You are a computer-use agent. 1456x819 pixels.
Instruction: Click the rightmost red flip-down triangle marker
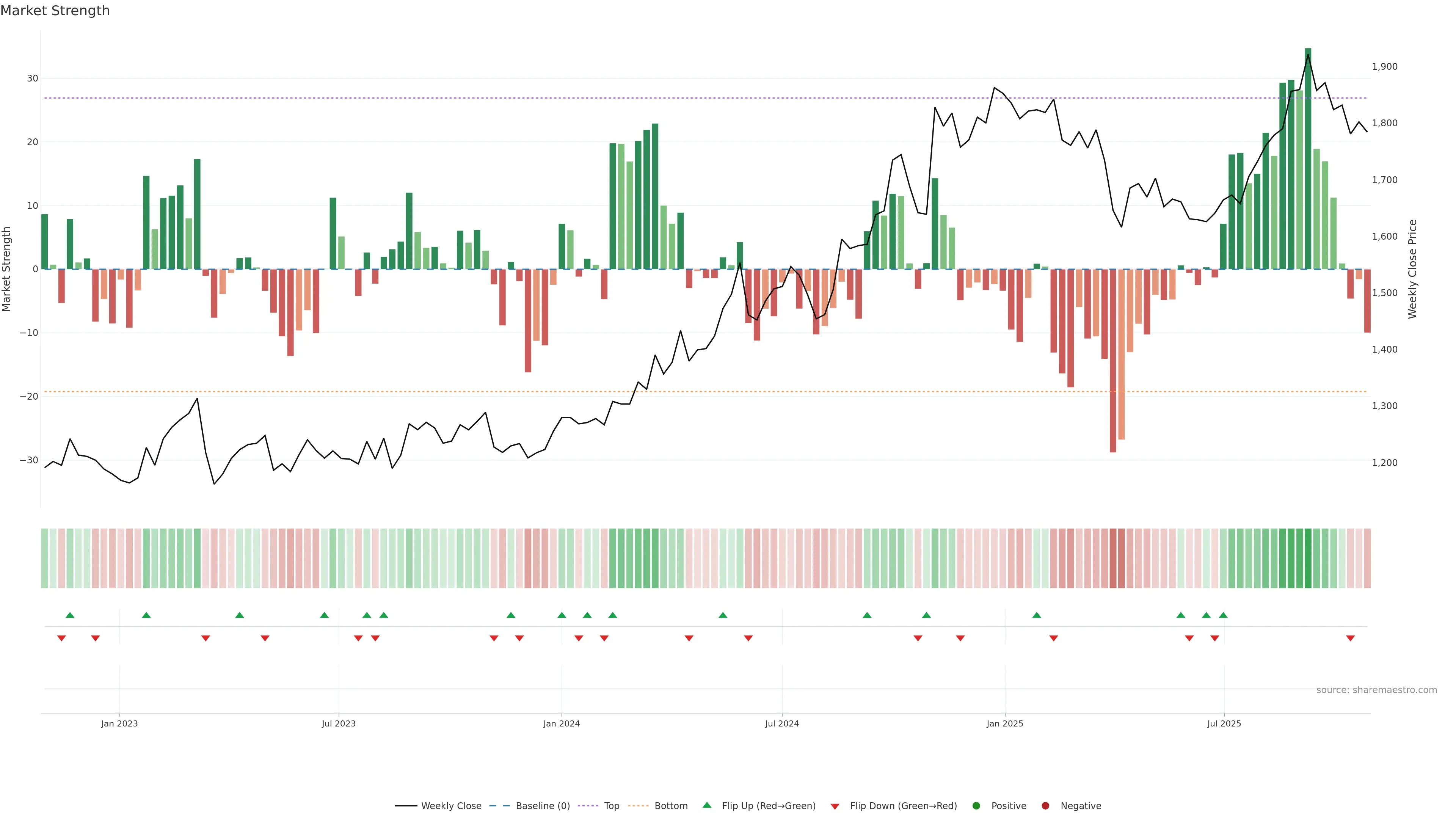[x=1350, y=638]
